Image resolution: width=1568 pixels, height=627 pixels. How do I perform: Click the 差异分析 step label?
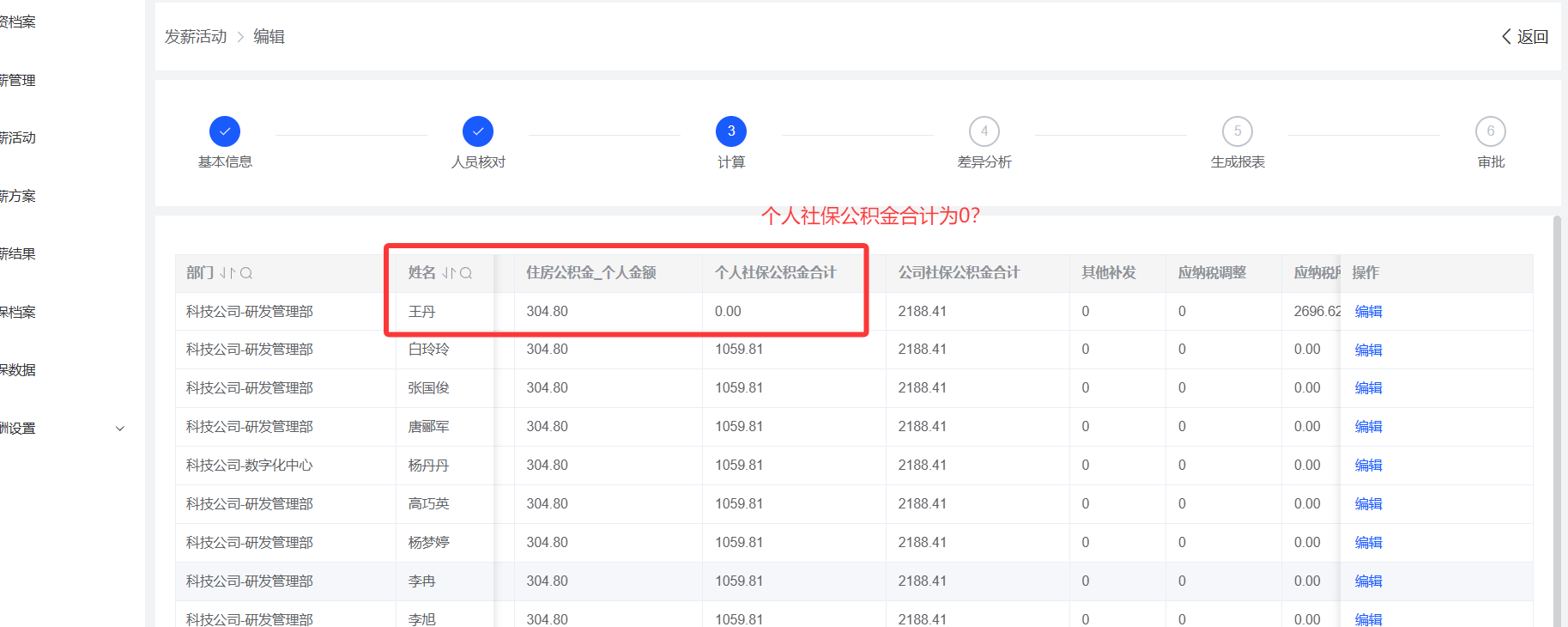(x=984, y=162)
